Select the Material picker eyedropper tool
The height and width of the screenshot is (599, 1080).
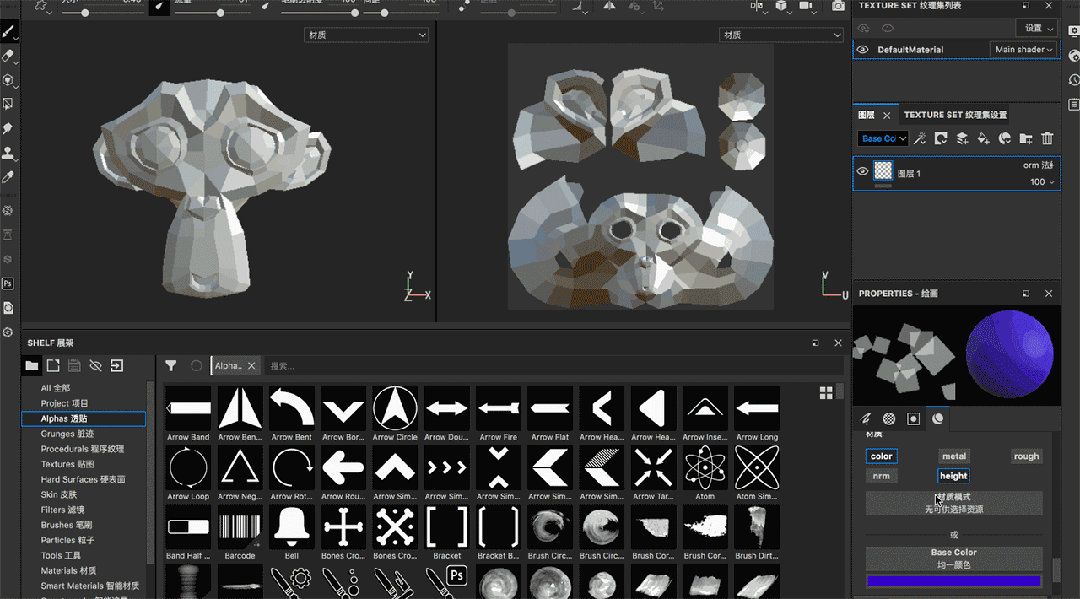[x=8, y=177]
